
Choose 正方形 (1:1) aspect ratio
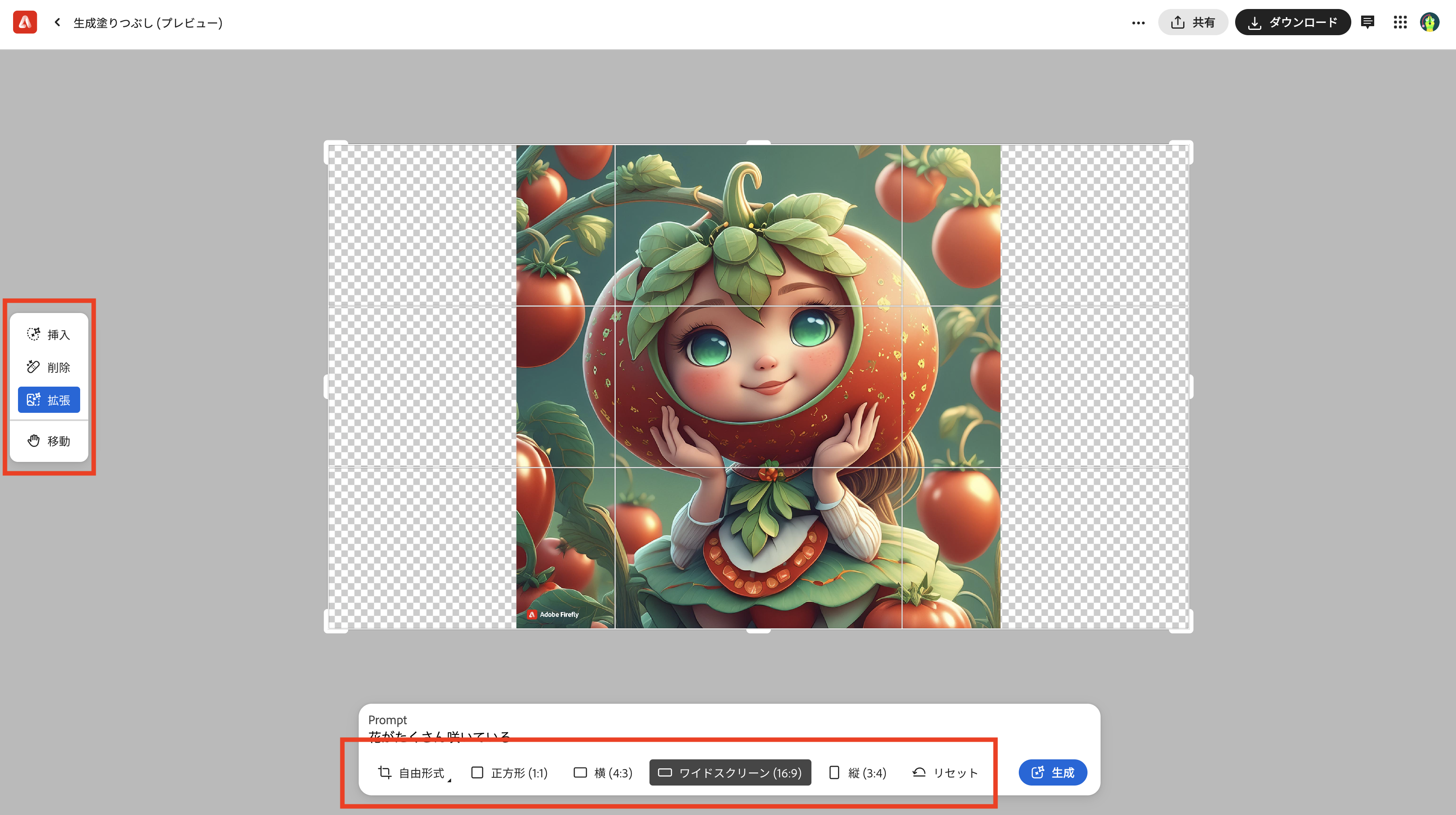(509, 772)
